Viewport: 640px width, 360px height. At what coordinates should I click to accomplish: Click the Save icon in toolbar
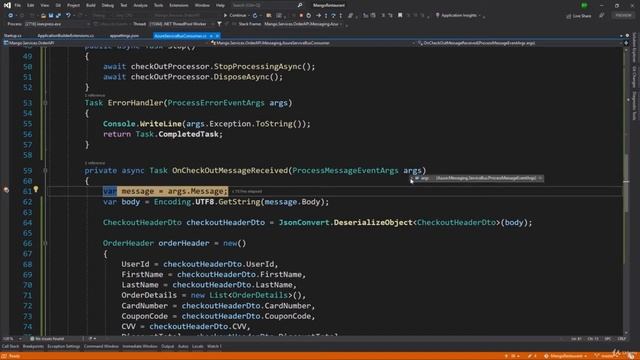pos(51,16)
